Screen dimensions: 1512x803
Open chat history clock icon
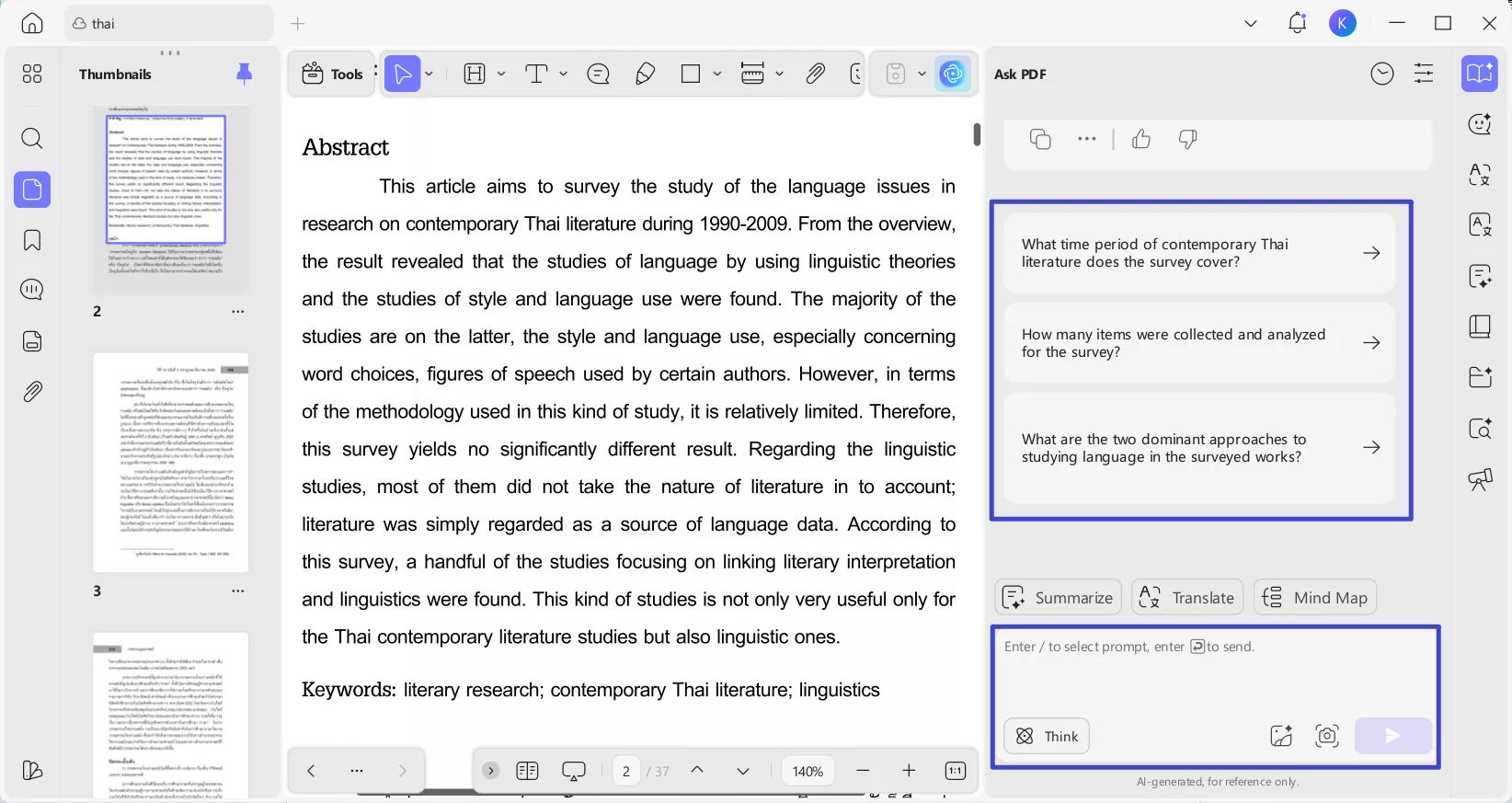[x=1382, y=74]
